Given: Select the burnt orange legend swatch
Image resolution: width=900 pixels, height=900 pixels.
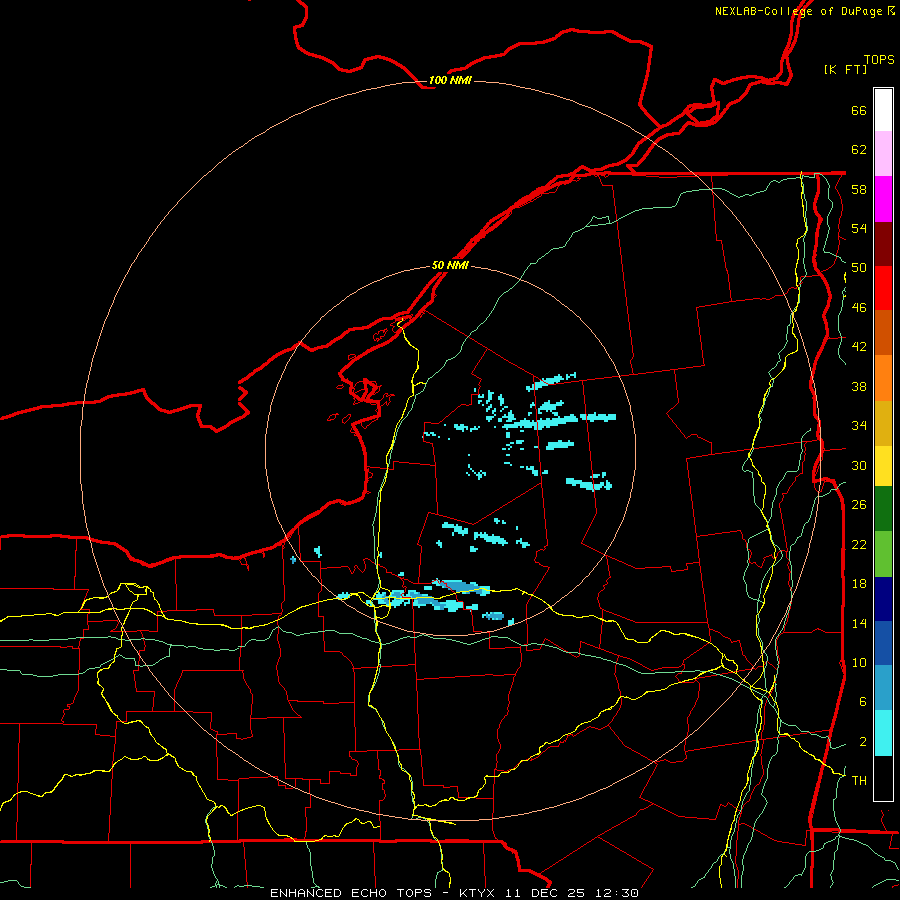Looking at the screenshot, I should [x=883, y=333].
